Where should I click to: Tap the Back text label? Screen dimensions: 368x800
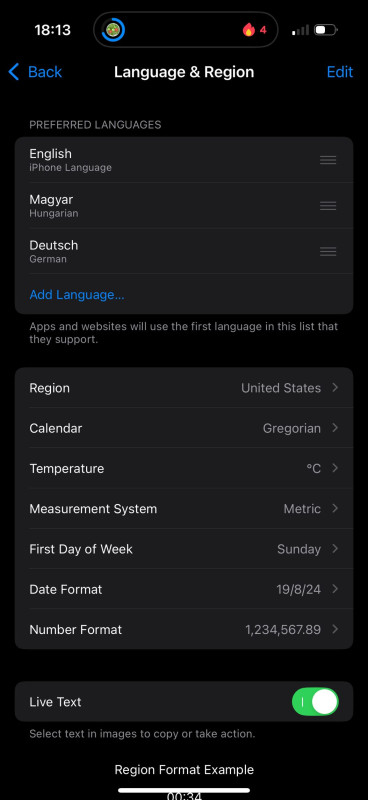tap(45, 72)
